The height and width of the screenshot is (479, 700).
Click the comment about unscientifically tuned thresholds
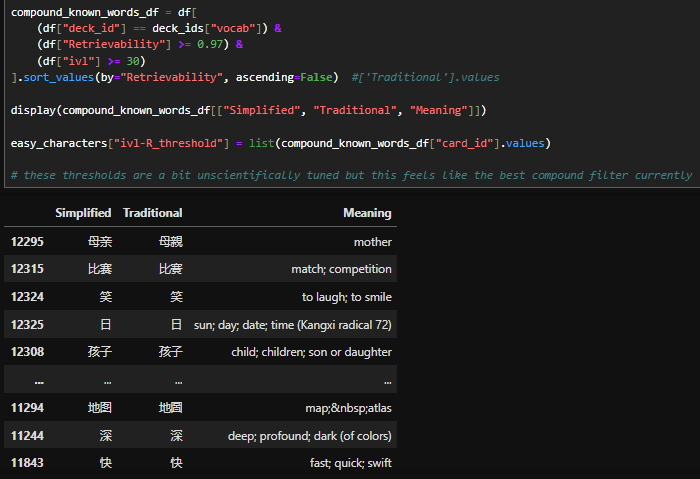pyautogui.click(x=350, y=176)
